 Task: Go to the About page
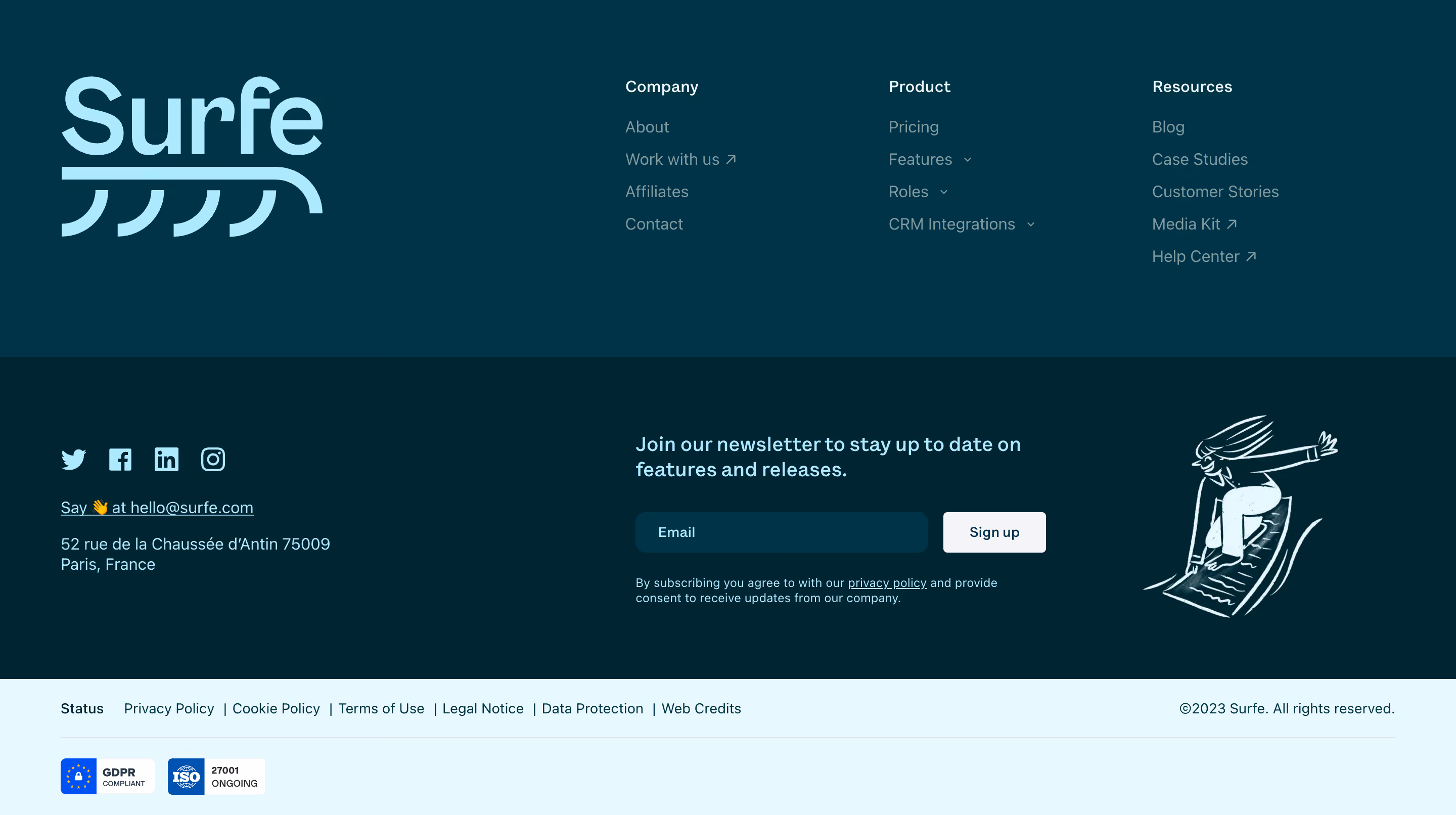pos(647,127)
